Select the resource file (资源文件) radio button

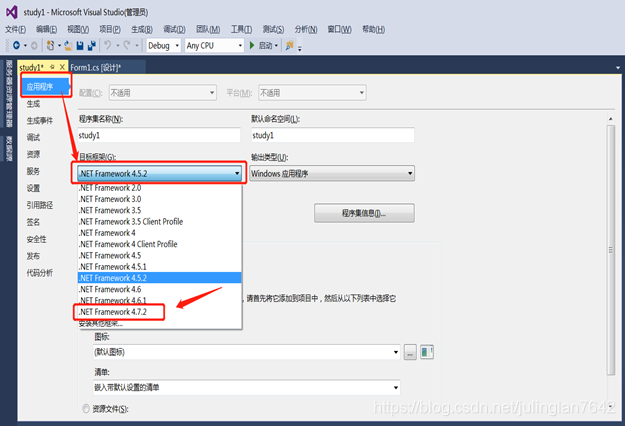(x=86, y=408)
